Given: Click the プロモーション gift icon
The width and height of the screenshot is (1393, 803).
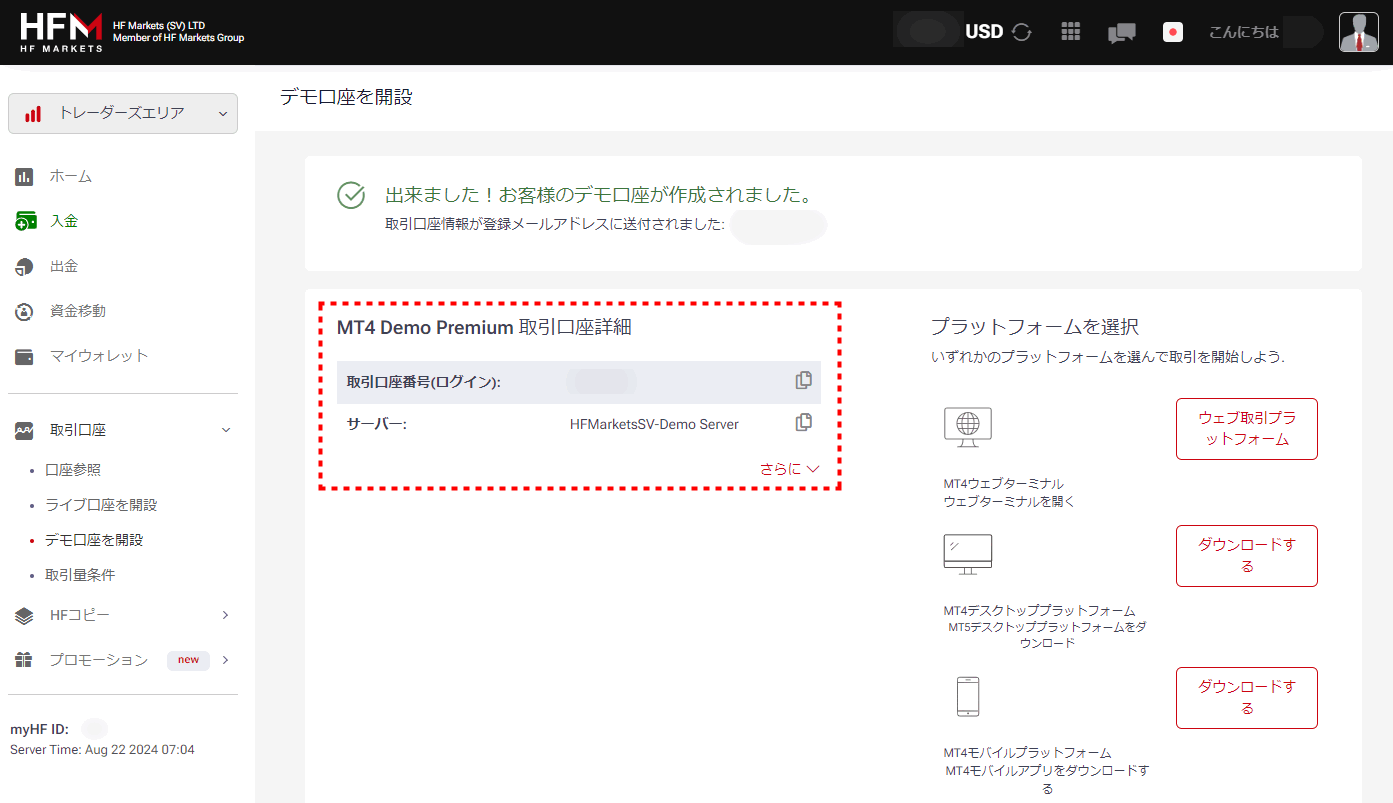Looking at the screenshot, I should point(25,660).
